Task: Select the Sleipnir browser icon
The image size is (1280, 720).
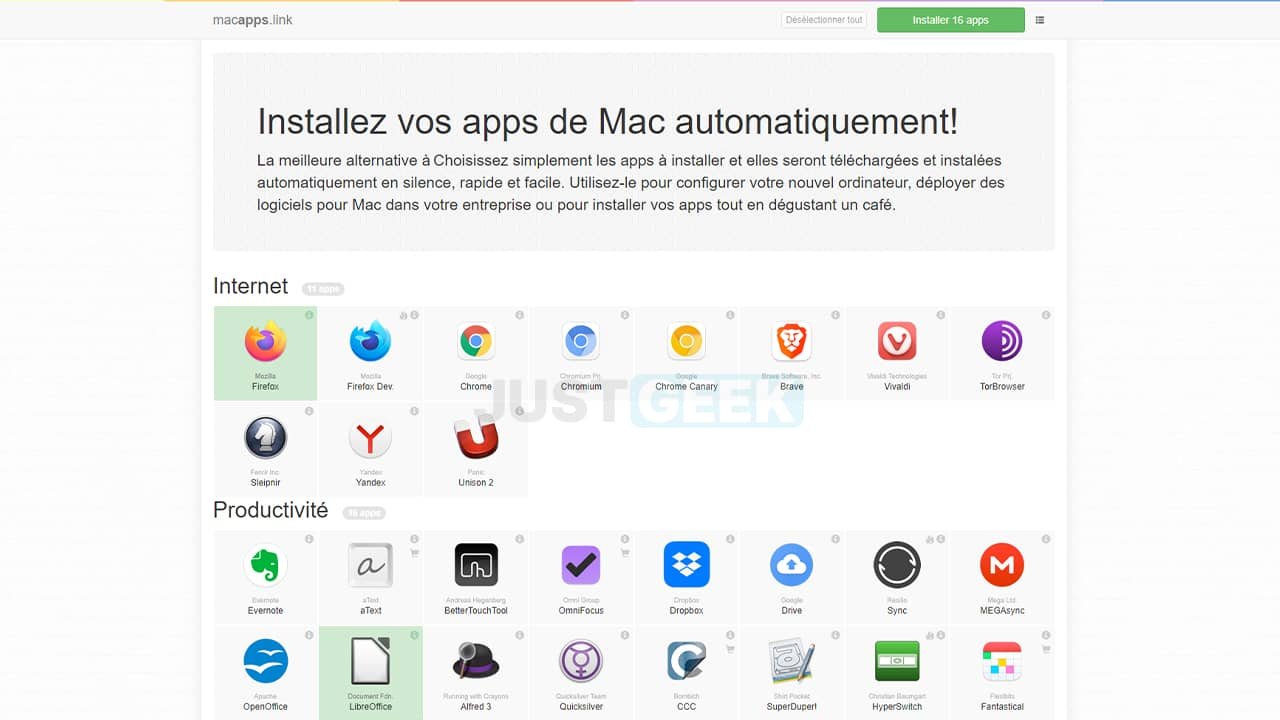Action: coord(265,438)
